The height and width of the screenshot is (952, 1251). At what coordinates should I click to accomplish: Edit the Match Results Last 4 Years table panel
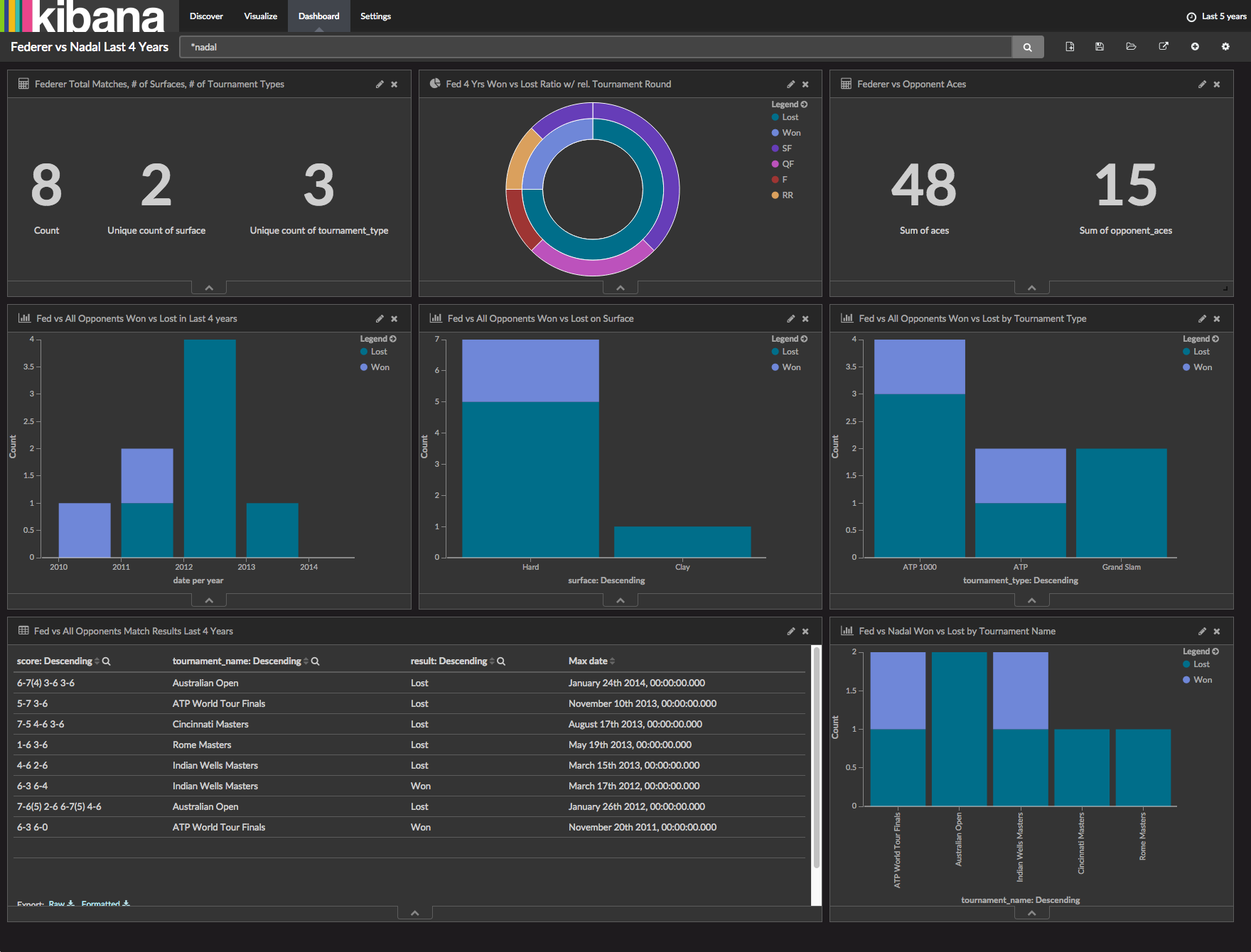(x=790, y=631)
